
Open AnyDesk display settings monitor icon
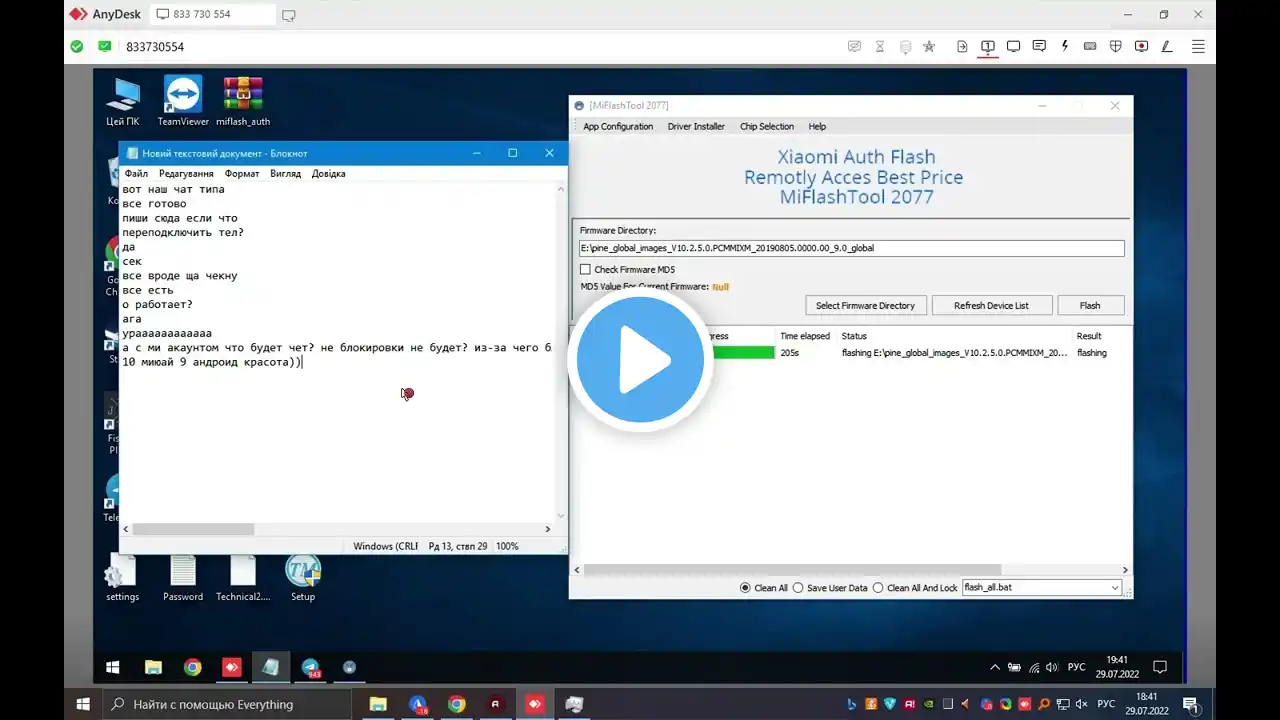[1013, 46]
